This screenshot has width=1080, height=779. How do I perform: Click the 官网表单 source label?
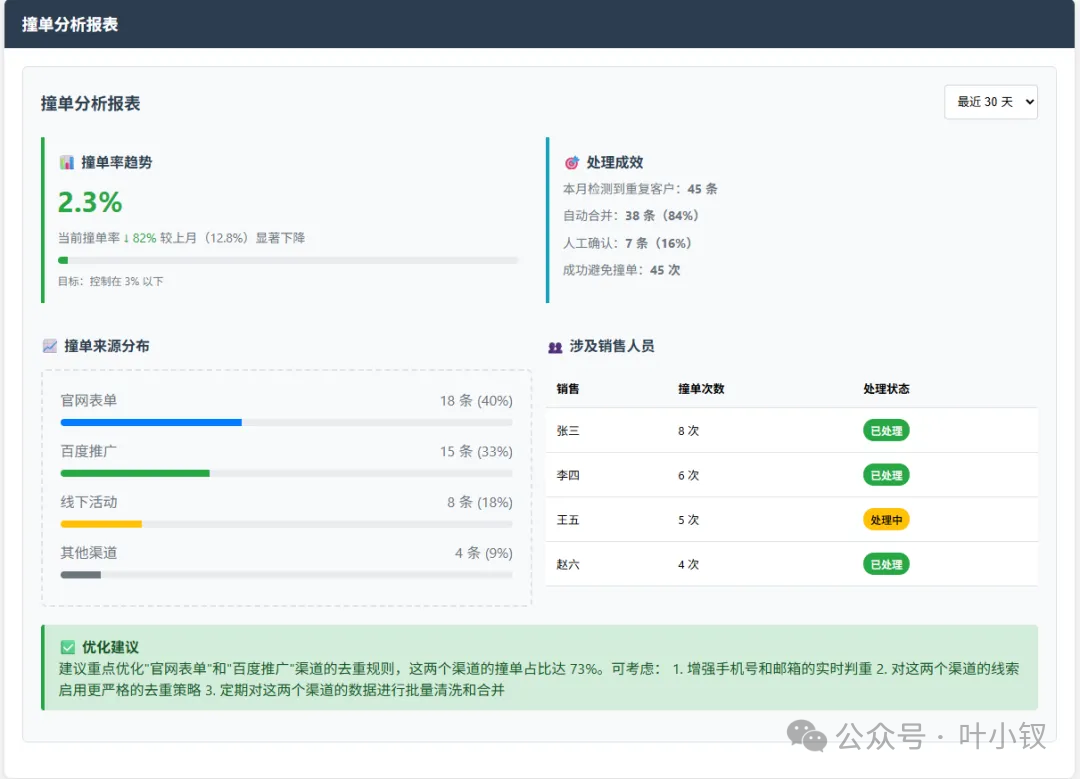point(89,400)
